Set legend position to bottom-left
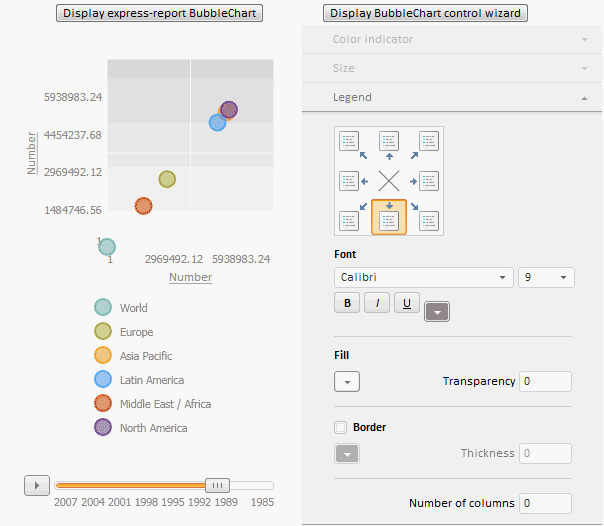The height and width of the screenshot is (526, 604). click(x=349, y=219)
